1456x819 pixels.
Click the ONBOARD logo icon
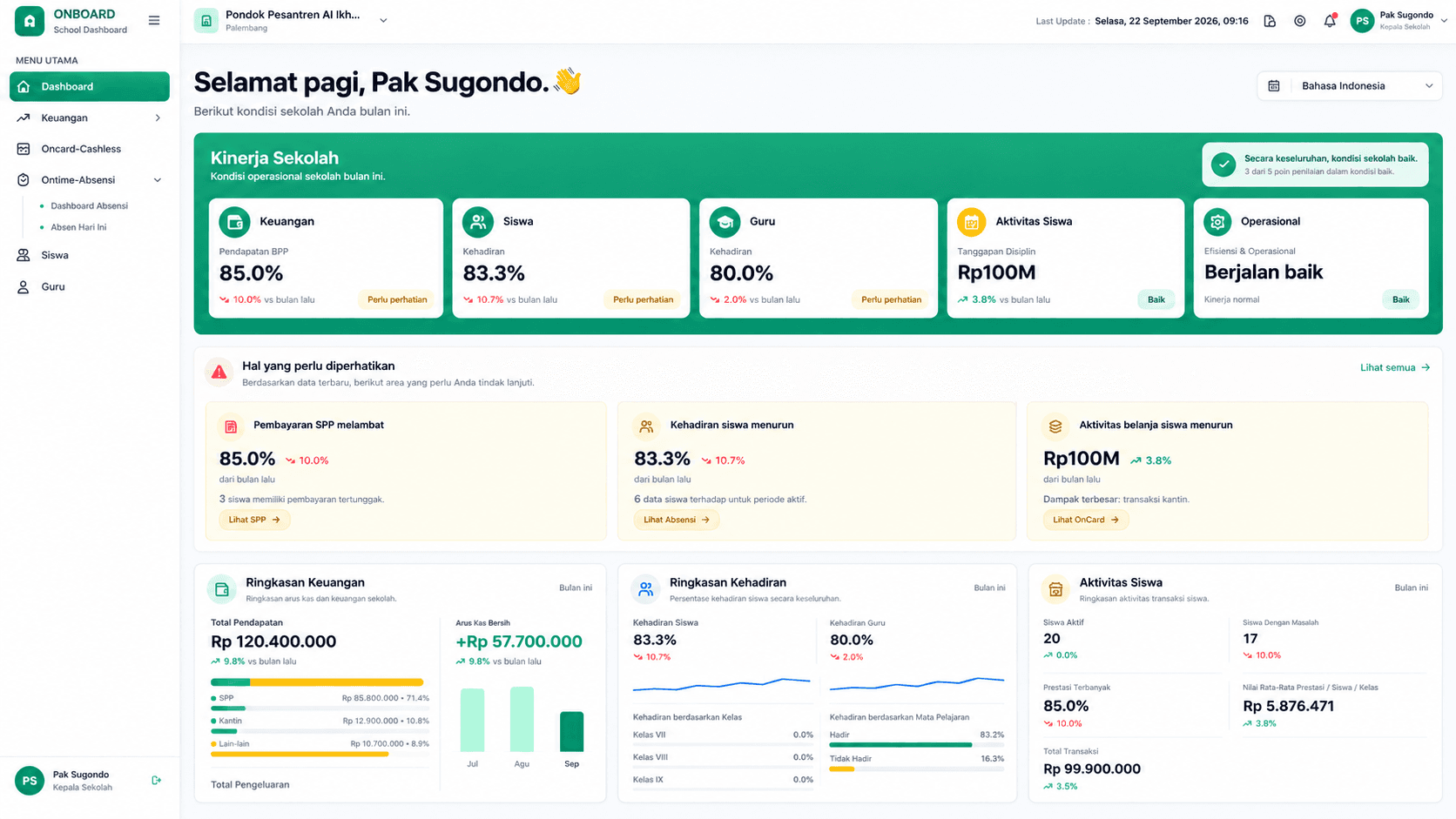30,22
